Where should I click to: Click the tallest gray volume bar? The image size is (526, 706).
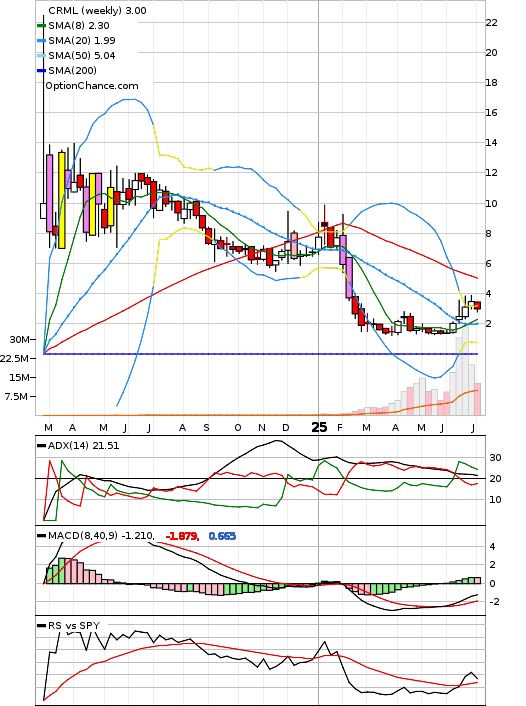click(x=466, y=369)
